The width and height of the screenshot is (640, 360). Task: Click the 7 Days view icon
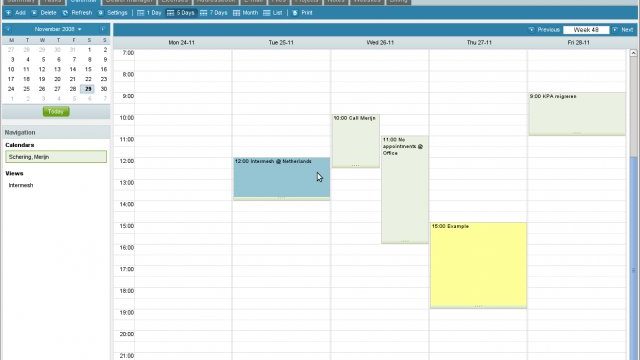click(204, 13)
